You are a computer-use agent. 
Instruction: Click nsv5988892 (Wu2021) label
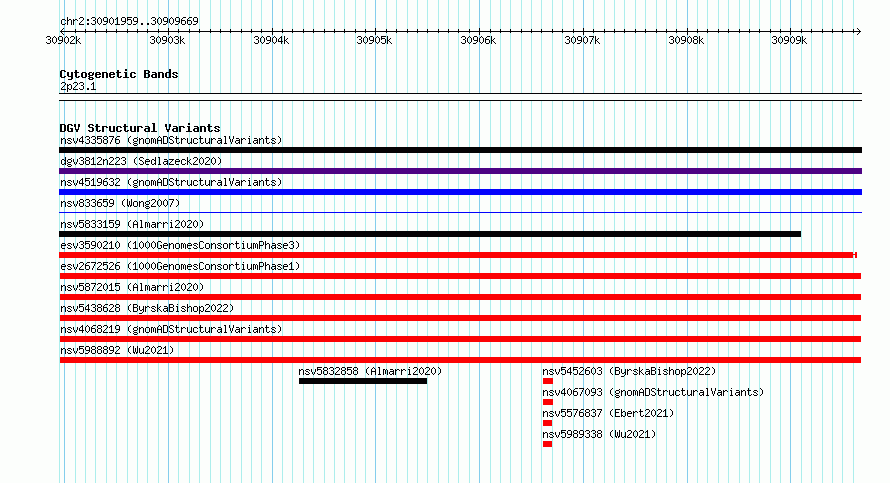click(117, 350)
